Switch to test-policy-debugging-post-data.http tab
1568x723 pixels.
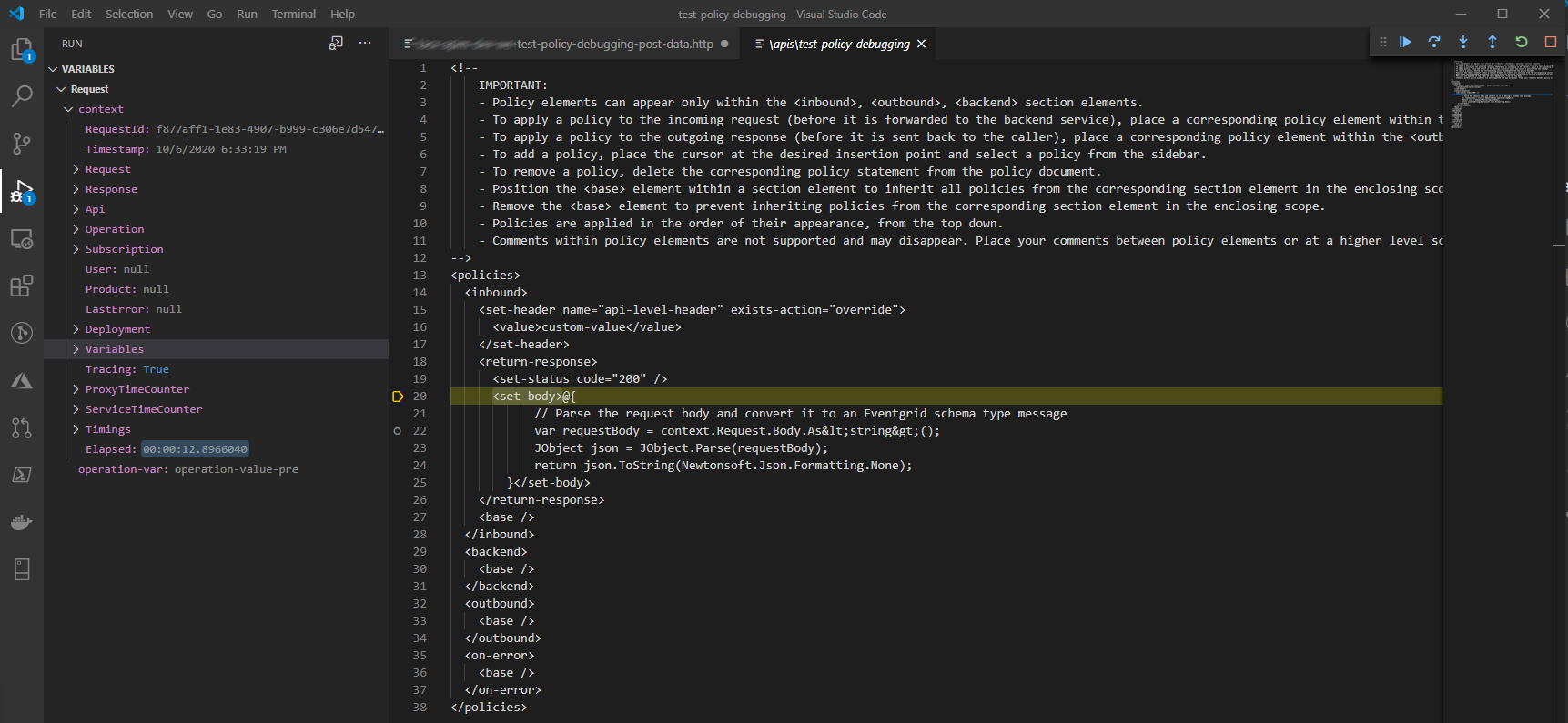tap(614, 44)
